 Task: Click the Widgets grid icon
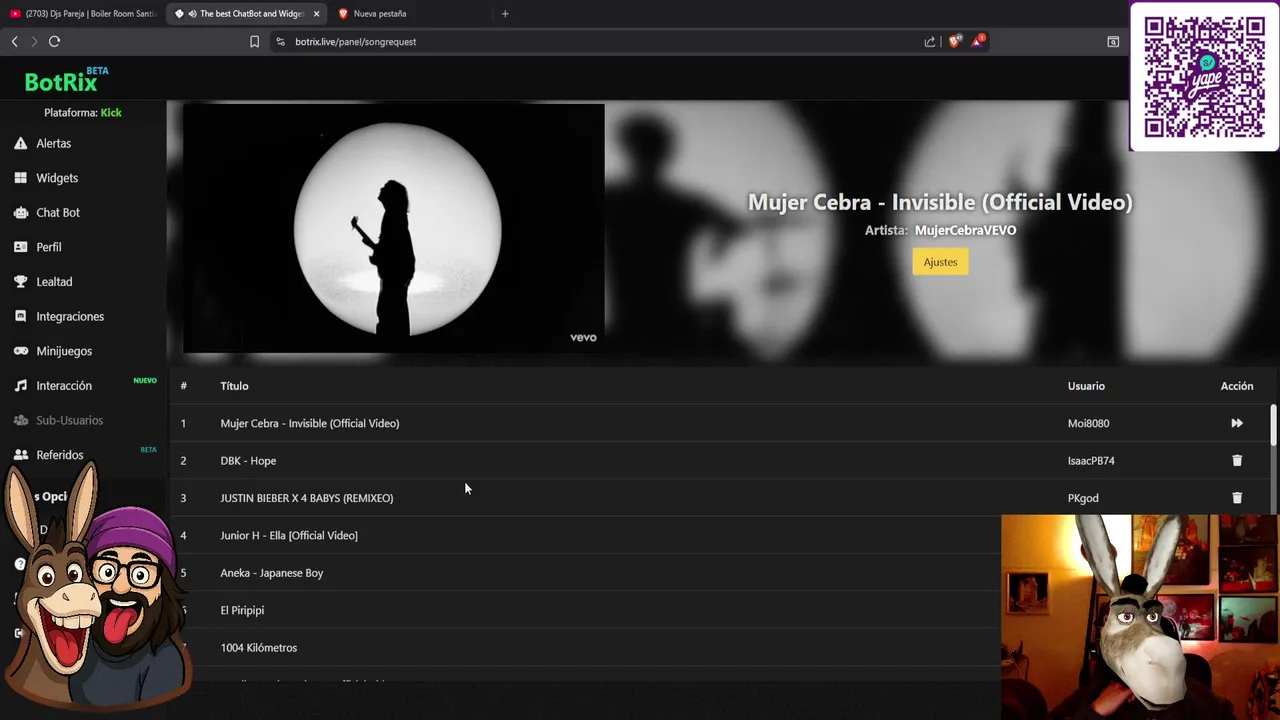(x=20, y=178)
